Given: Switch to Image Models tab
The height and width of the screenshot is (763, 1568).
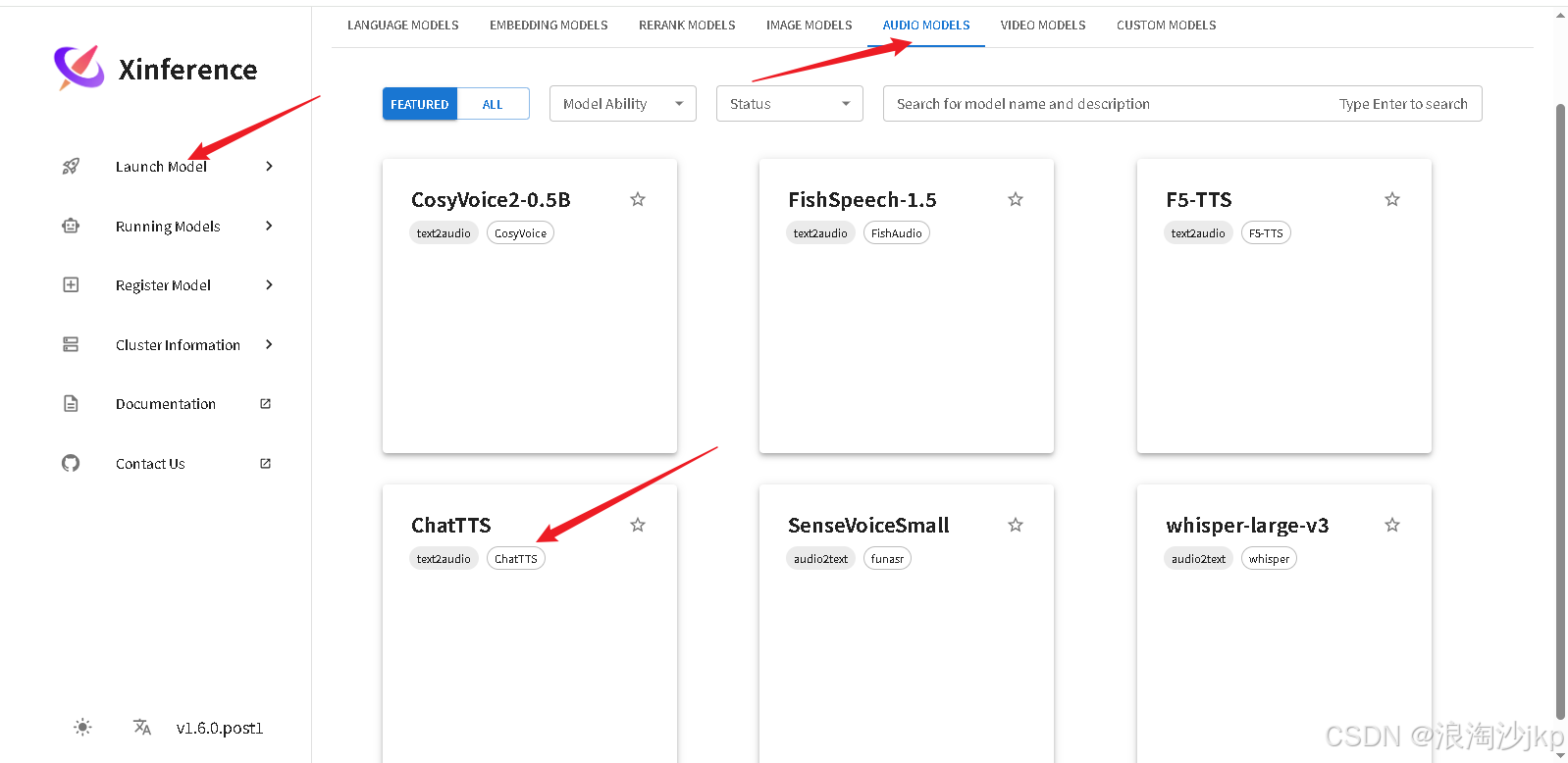Looking at the screenshot, I should (x=809, y=25).
